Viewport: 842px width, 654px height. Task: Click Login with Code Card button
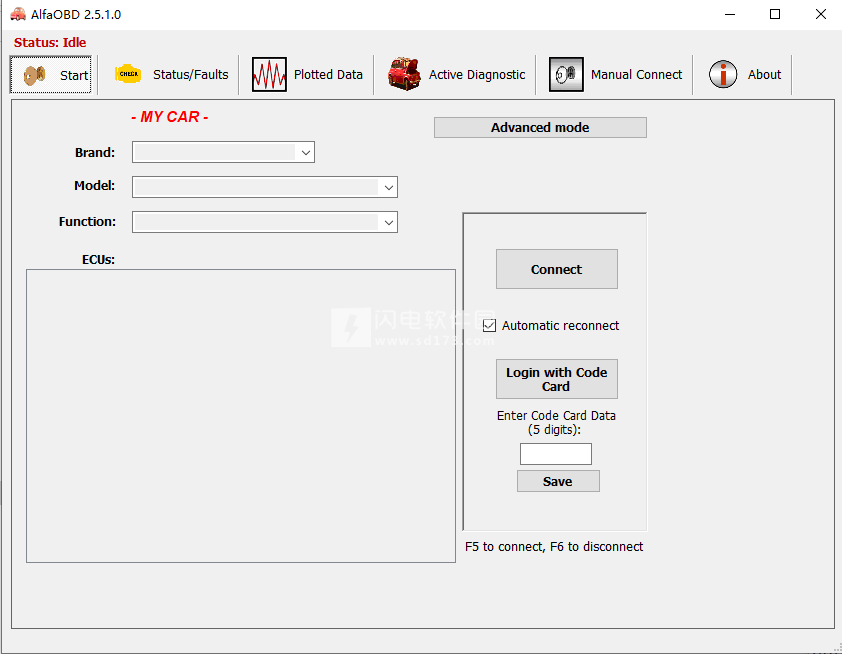(557, 379)
